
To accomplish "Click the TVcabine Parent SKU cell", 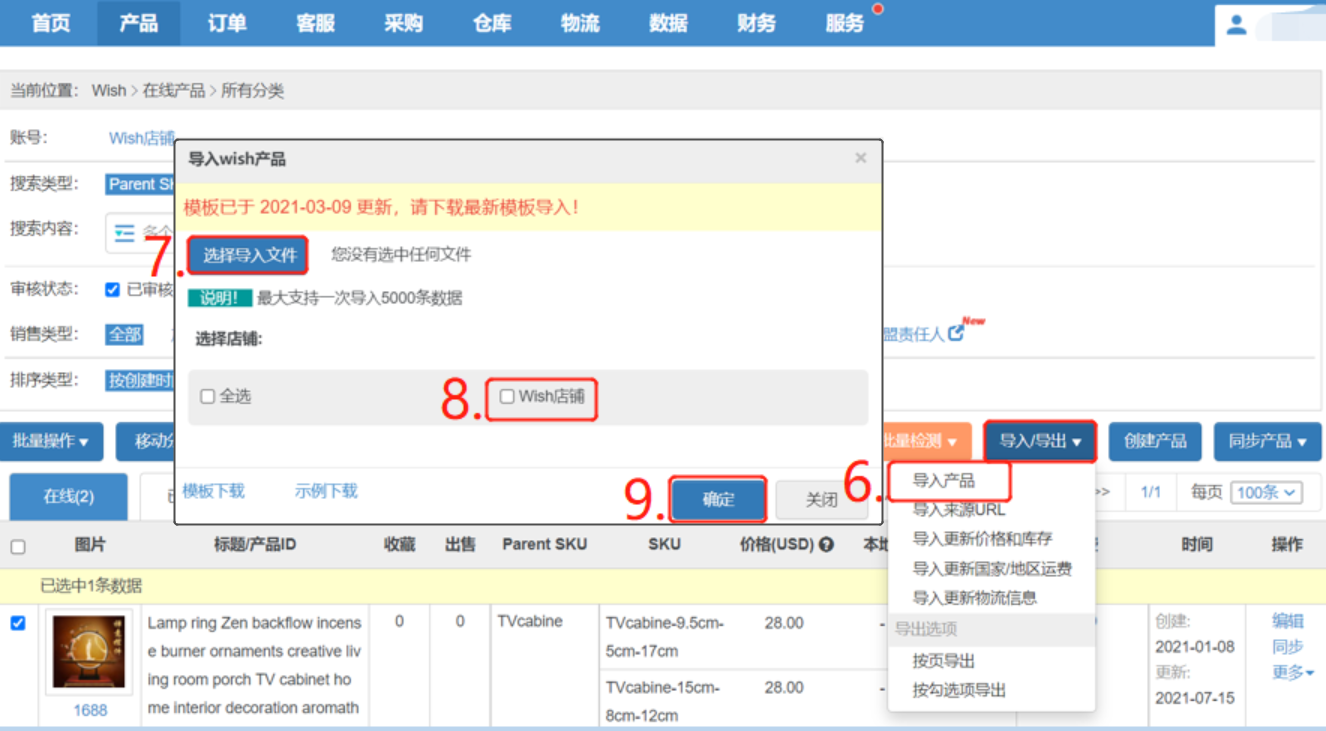I will [530, 621].
